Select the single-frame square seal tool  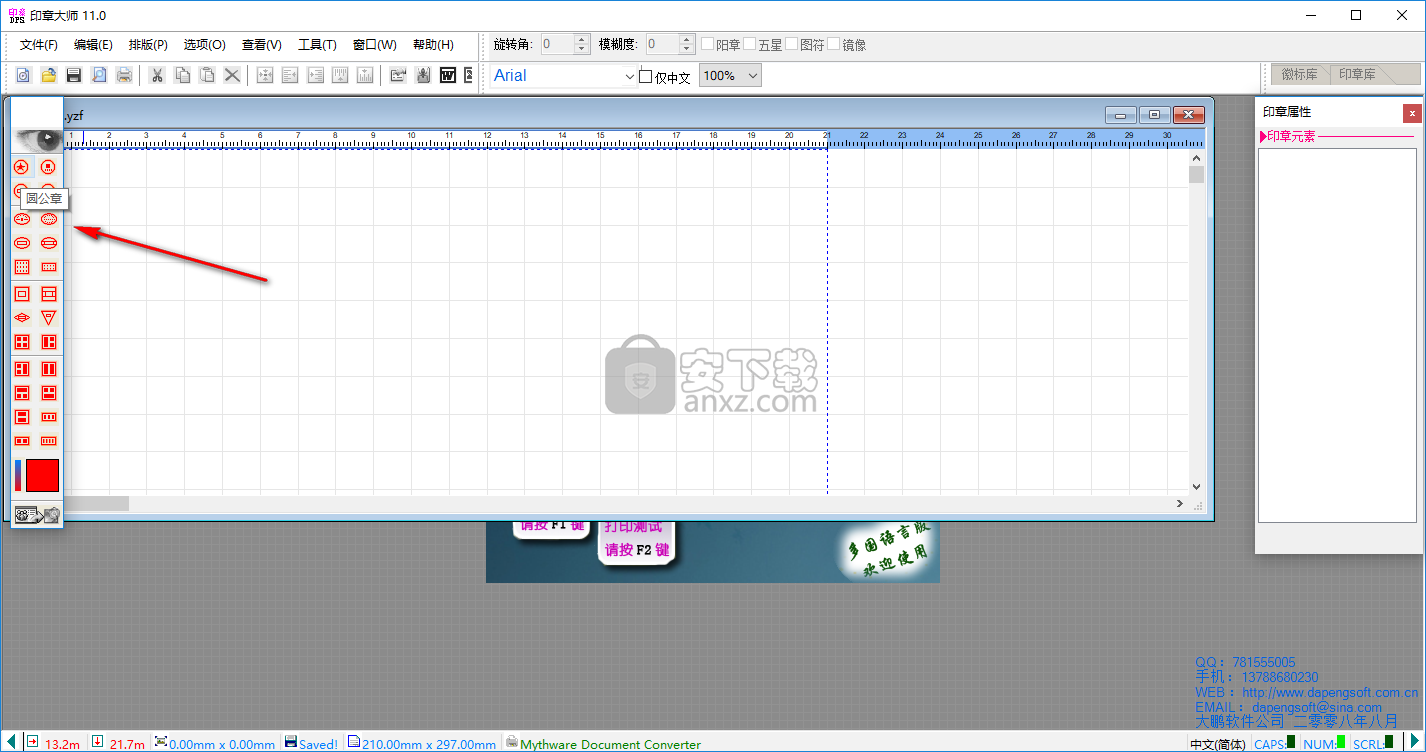tap(22, 294)
